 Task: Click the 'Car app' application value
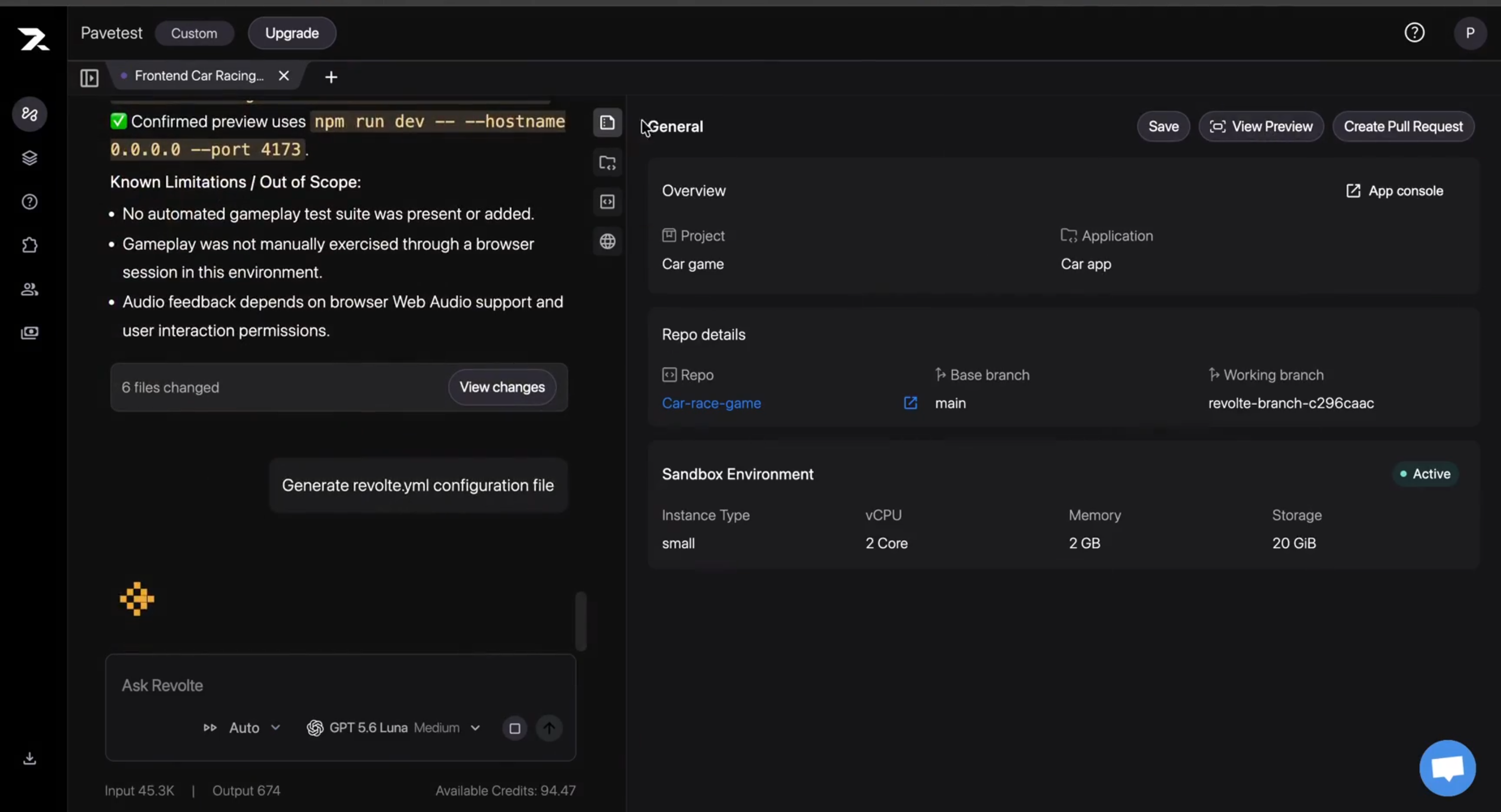1086,264
